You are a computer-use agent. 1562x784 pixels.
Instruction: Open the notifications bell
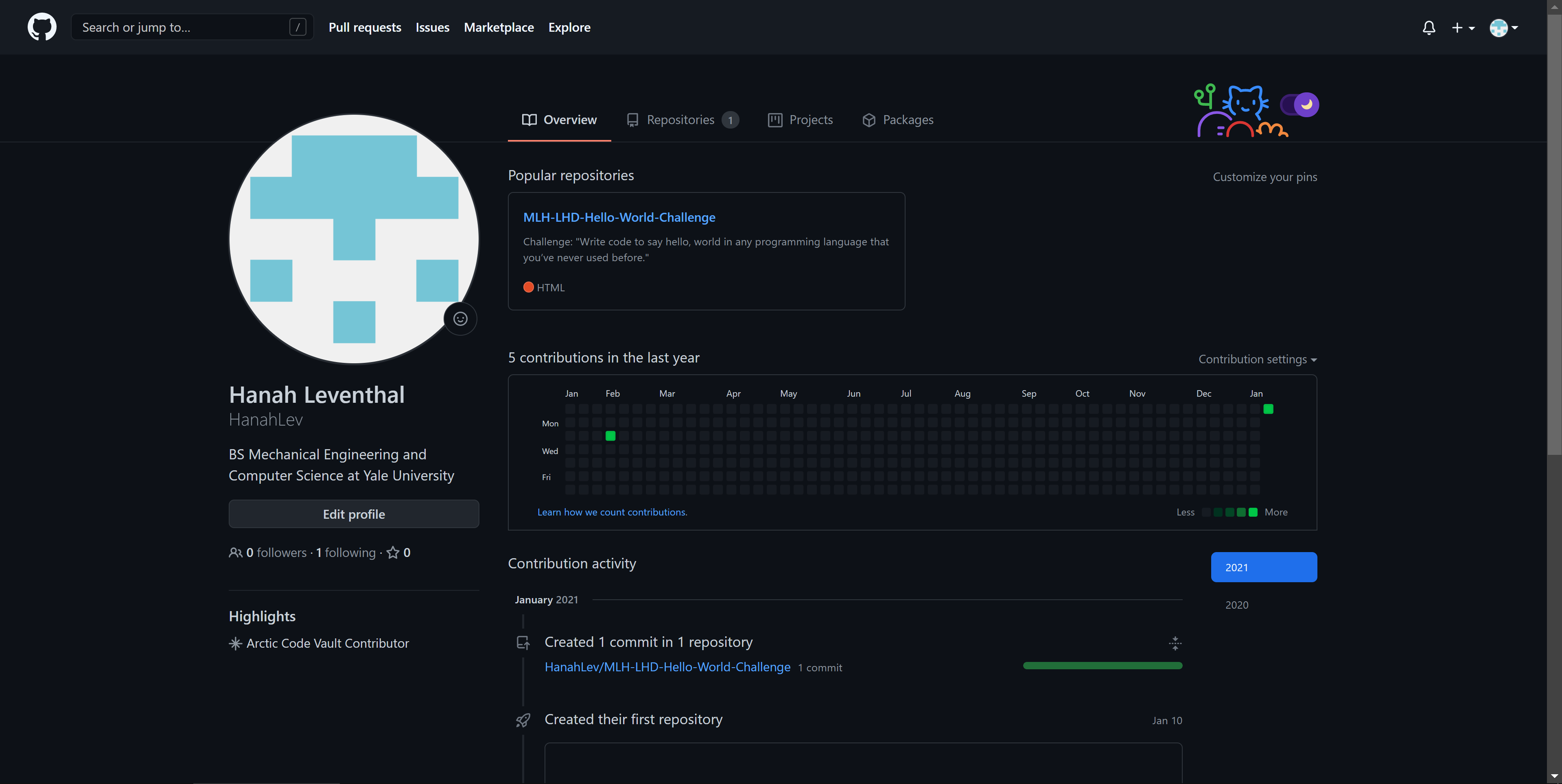1429,27
